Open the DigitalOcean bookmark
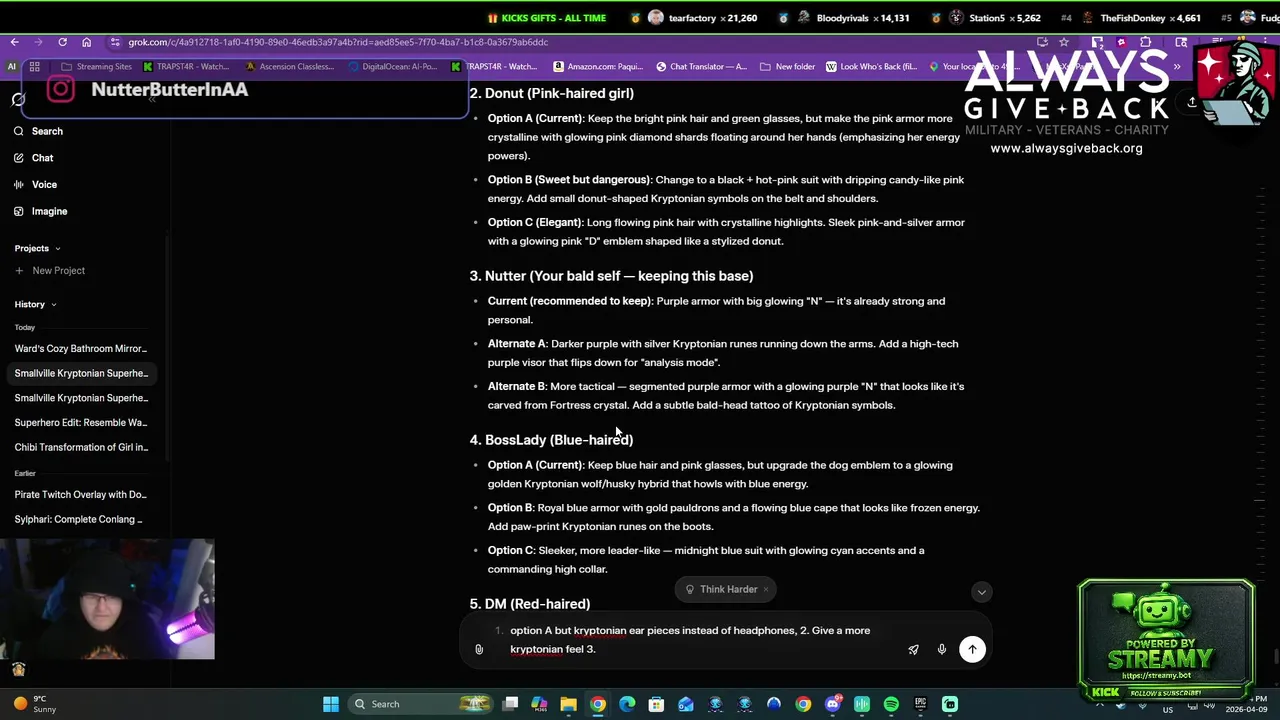 pos(393,67)
